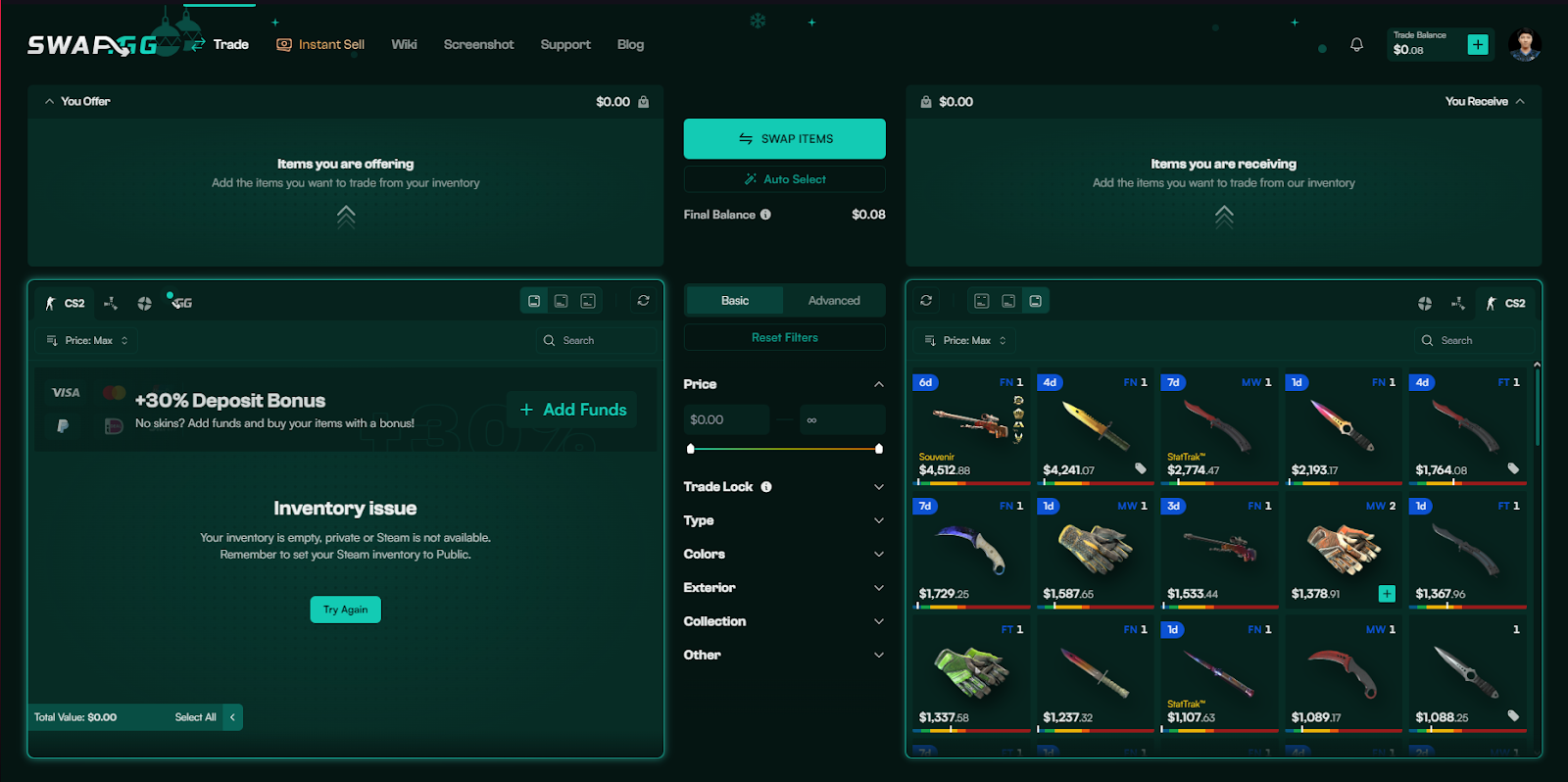Click the Instant Sell icon in the navbar
This screenshot has width=1568, height=782.
[x=284, y=44]
